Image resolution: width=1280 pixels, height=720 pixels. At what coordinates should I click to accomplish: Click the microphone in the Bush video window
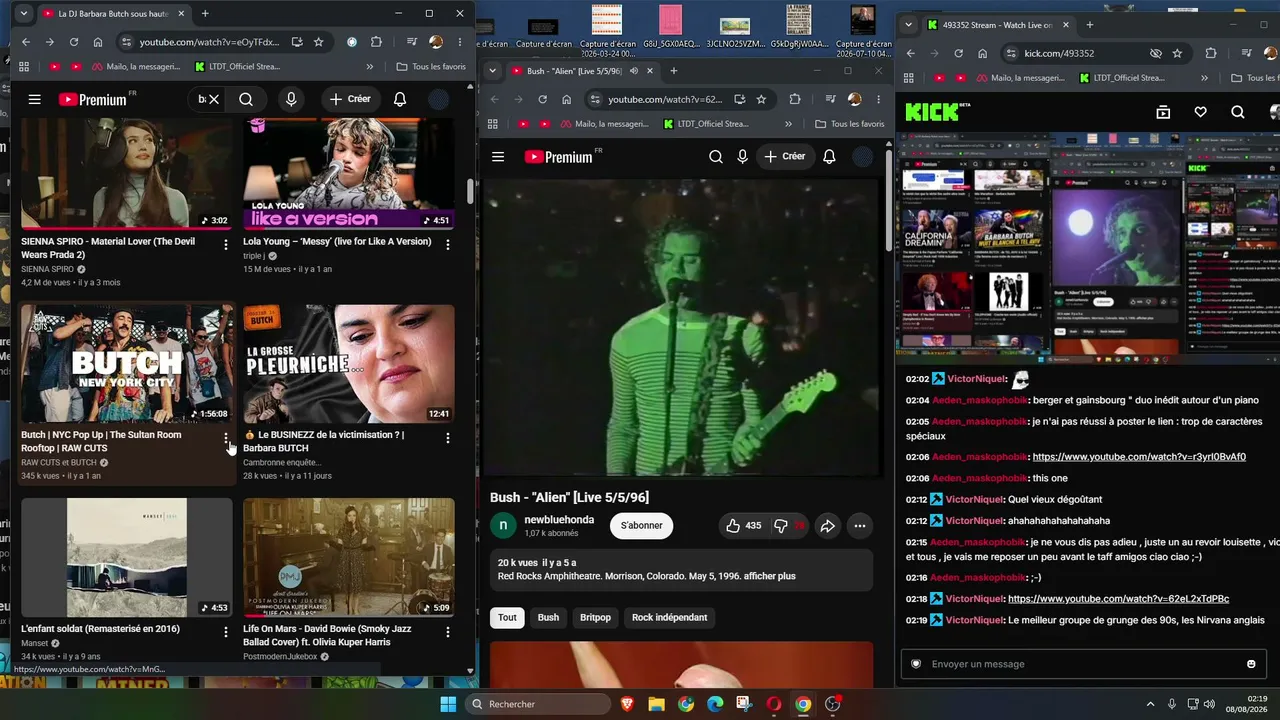(742, 156)
